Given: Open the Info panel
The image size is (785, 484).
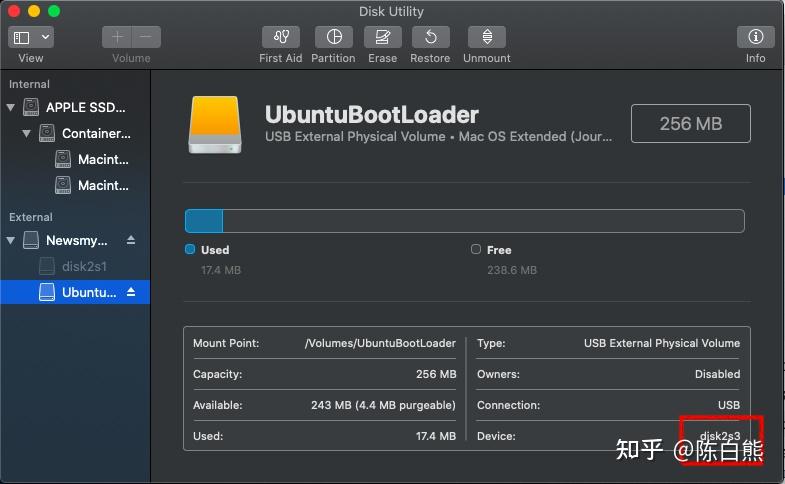Looking at the screenshot, I should click(x=755, y=37).
